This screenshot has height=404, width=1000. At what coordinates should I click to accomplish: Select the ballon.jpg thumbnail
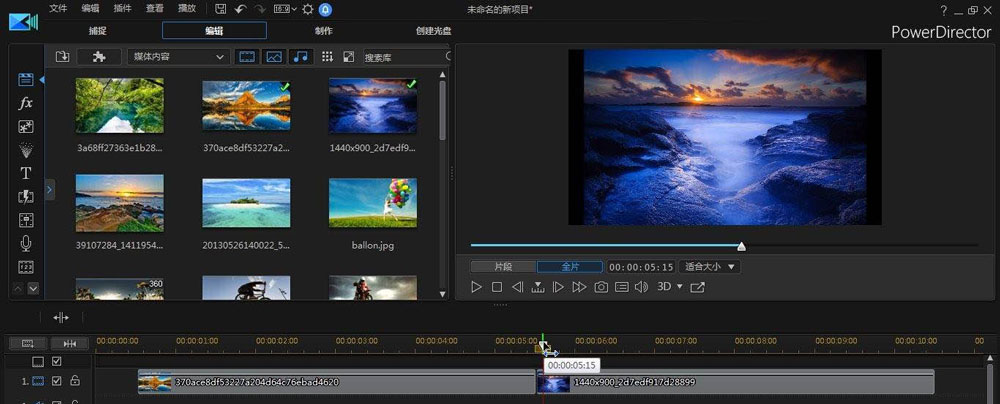pos(373,203)
